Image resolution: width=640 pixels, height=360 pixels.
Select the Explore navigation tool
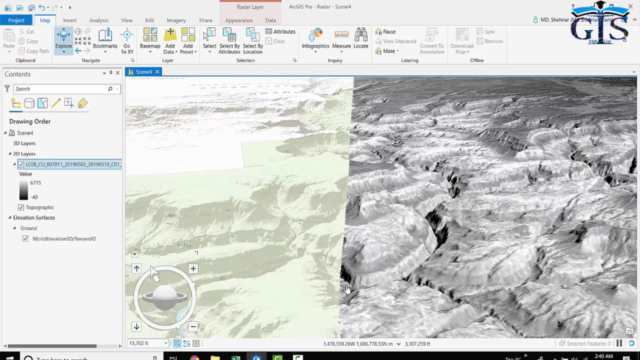tap(63, 40)
